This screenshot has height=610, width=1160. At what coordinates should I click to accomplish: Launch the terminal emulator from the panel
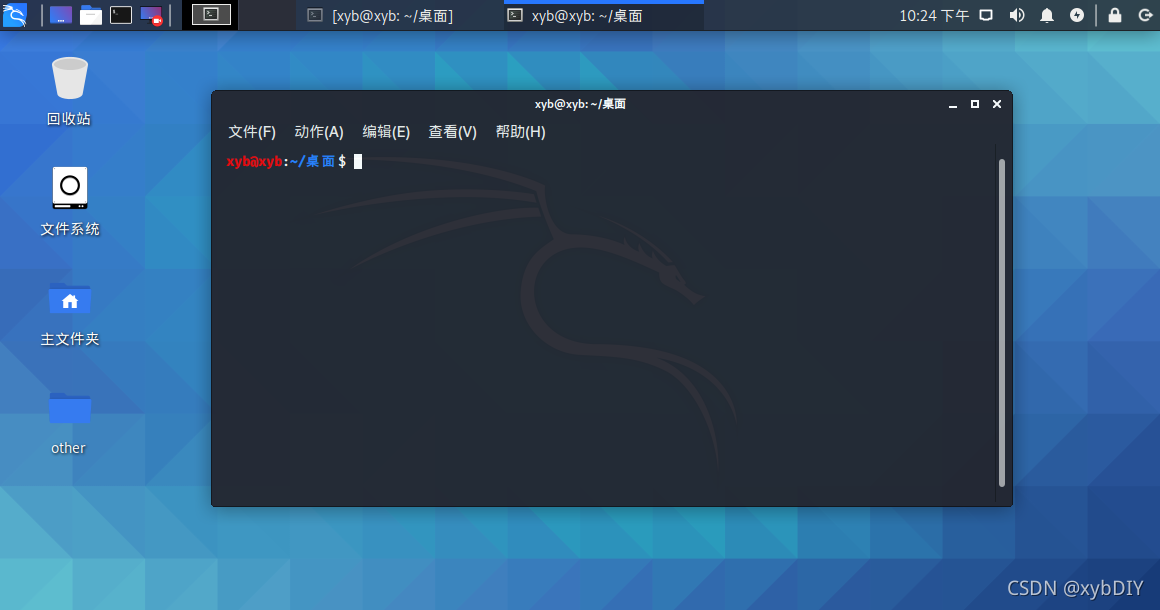[x=121, y=15]
